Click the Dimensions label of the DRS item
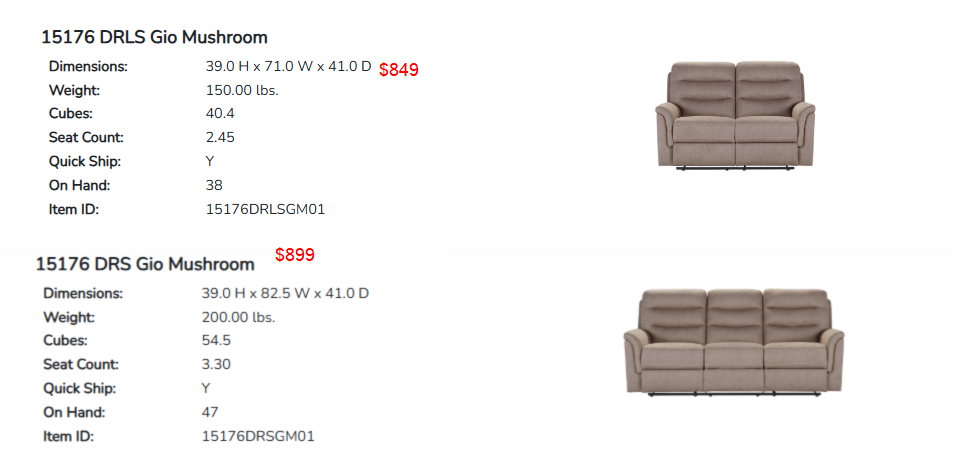 point(83,293)
